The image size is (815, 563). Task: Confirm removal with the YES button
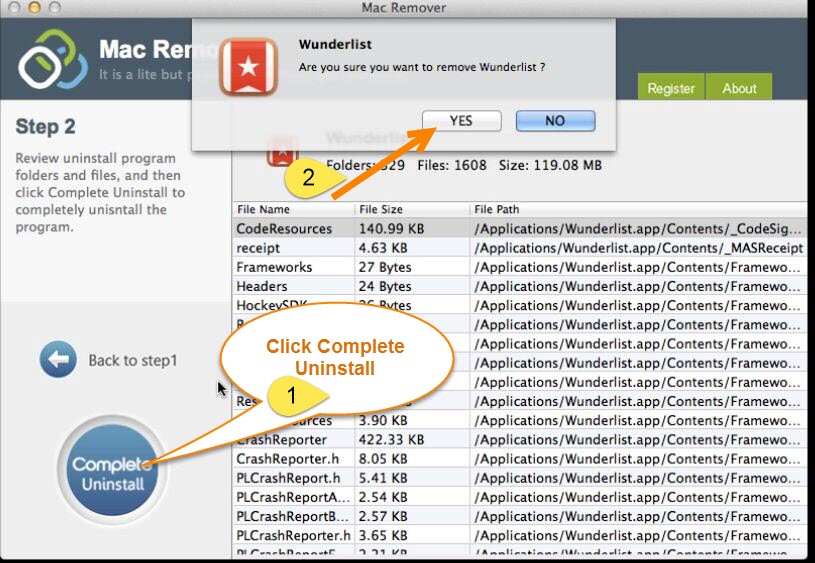462,121
